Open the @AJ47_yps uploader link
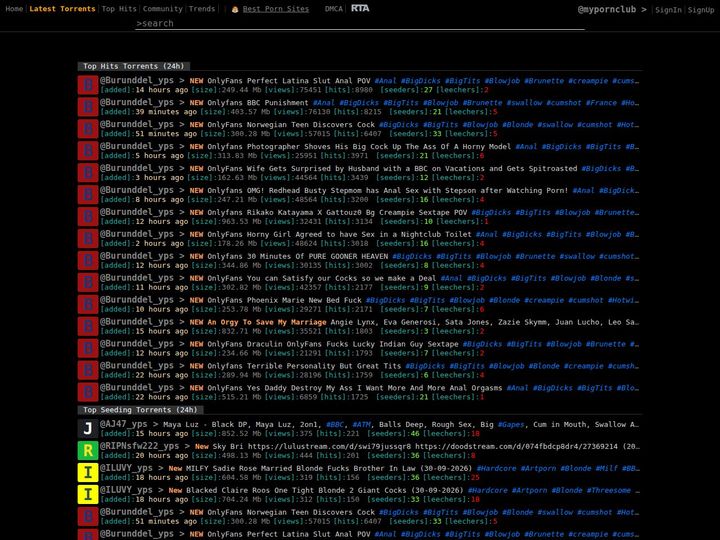 (124, 424)
